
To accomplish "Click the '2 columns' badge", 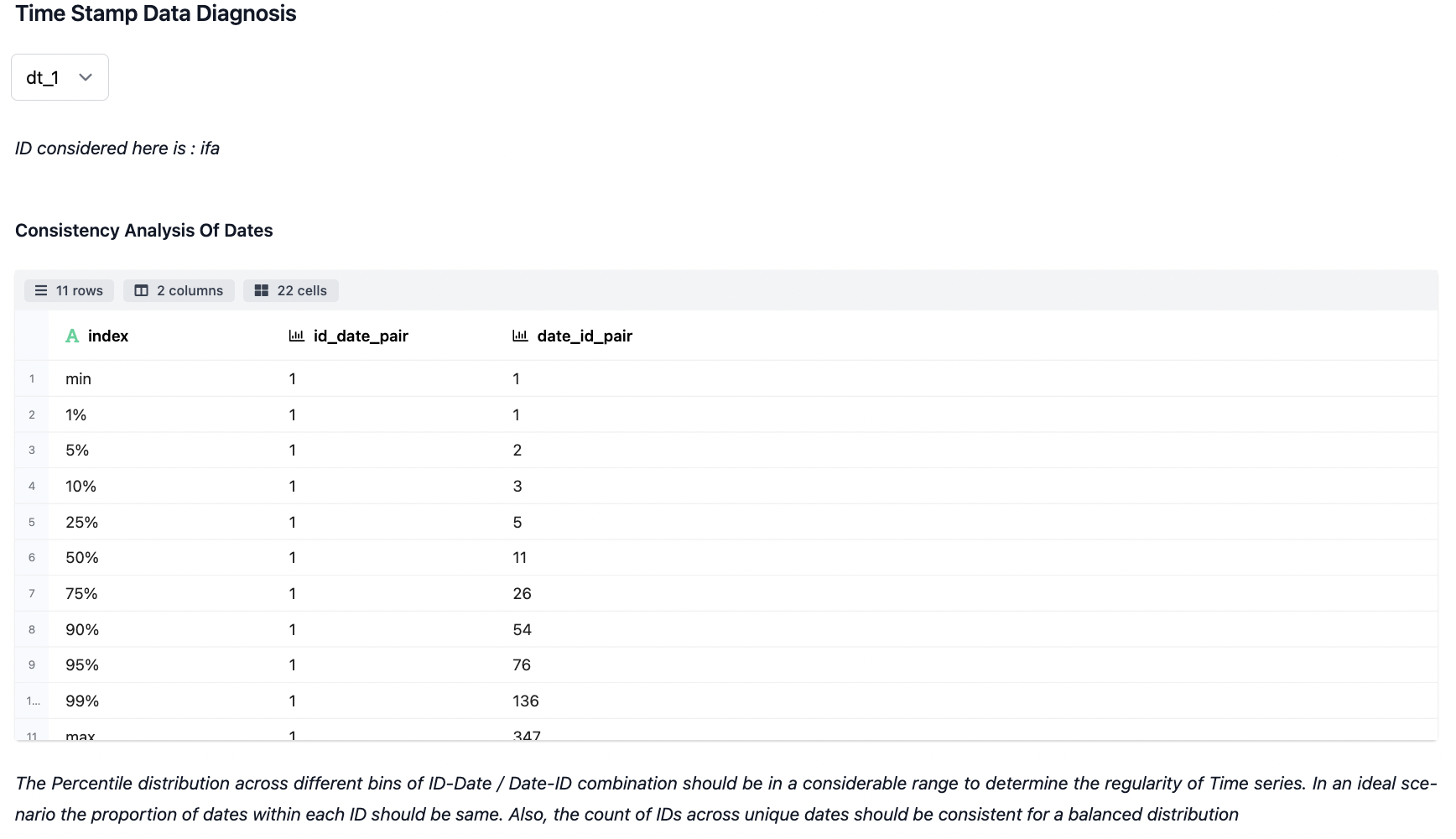I will tap(179, 290).
